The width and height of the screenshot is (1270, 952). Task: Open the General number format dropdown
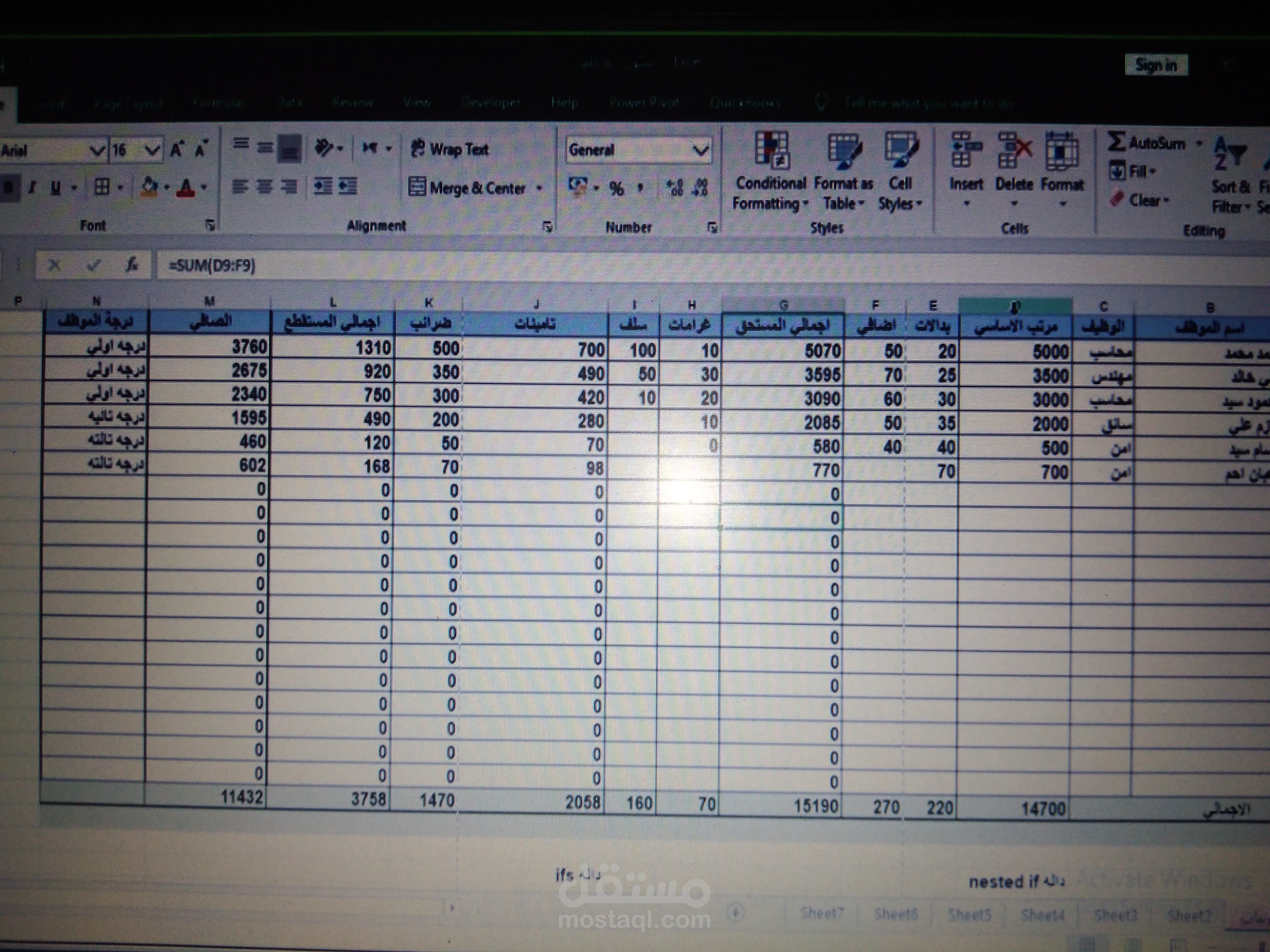pyautogui.click(x=700, y=151)
